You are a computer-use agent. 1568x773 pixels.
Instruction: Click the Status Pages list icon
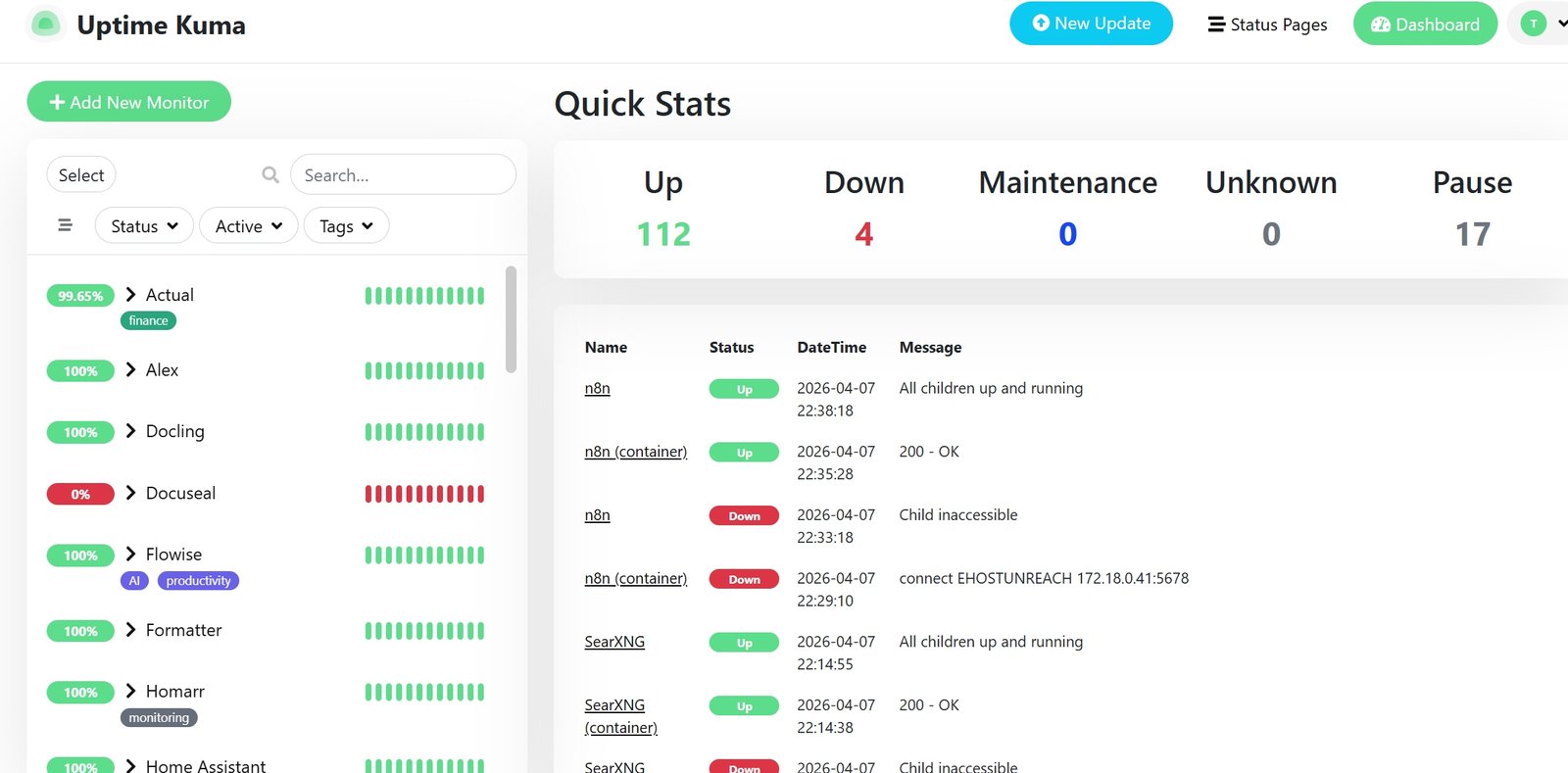[x=1216, y=24]
